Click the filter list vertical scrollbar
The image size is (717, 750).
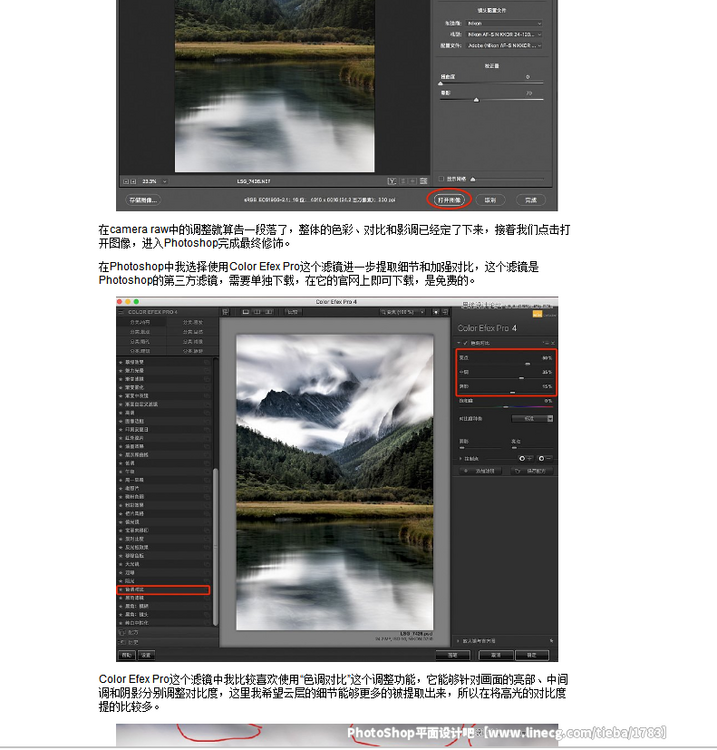click(215, 547)
